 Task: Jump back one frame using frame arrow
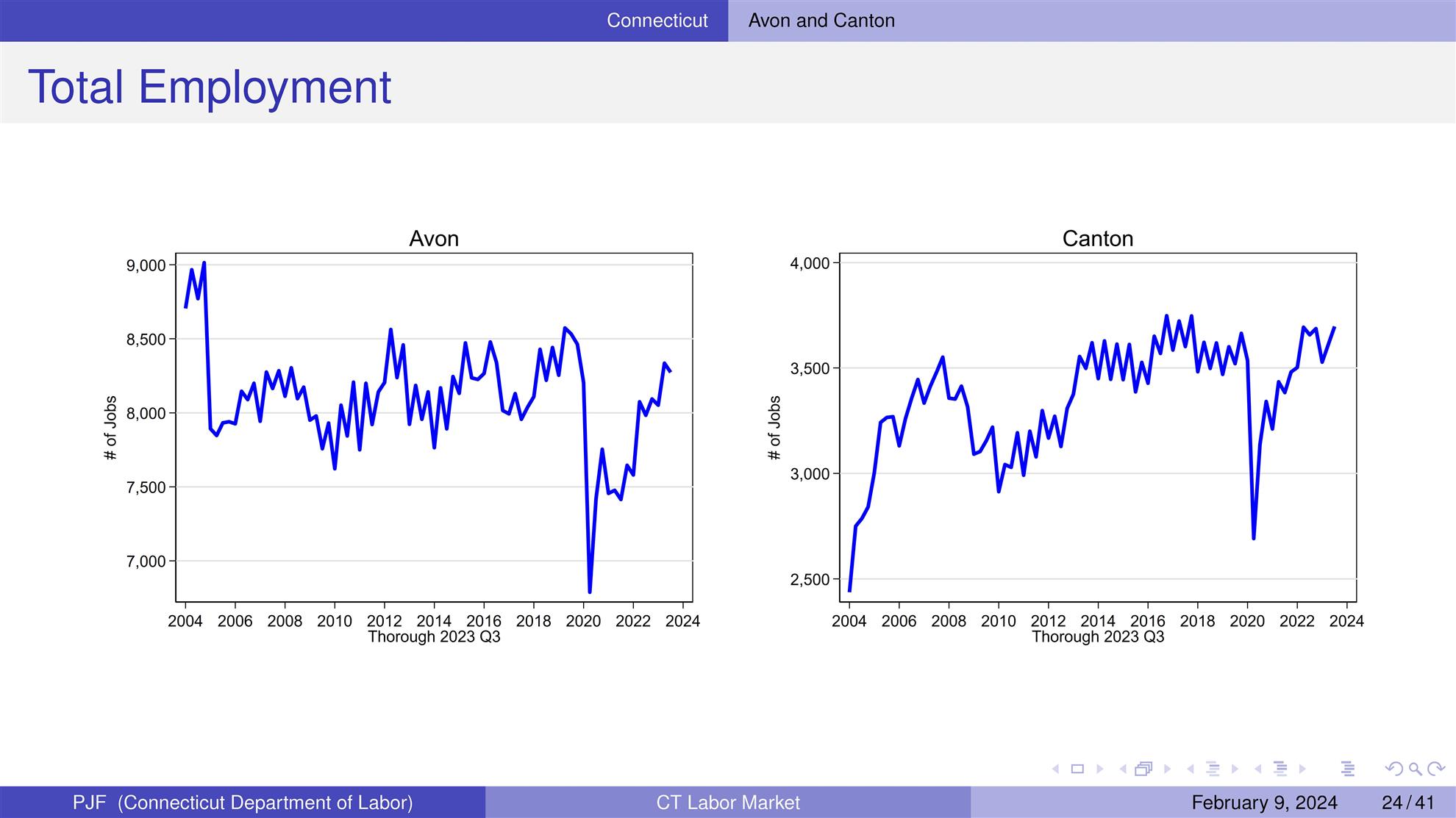(x=1123, y=769)
